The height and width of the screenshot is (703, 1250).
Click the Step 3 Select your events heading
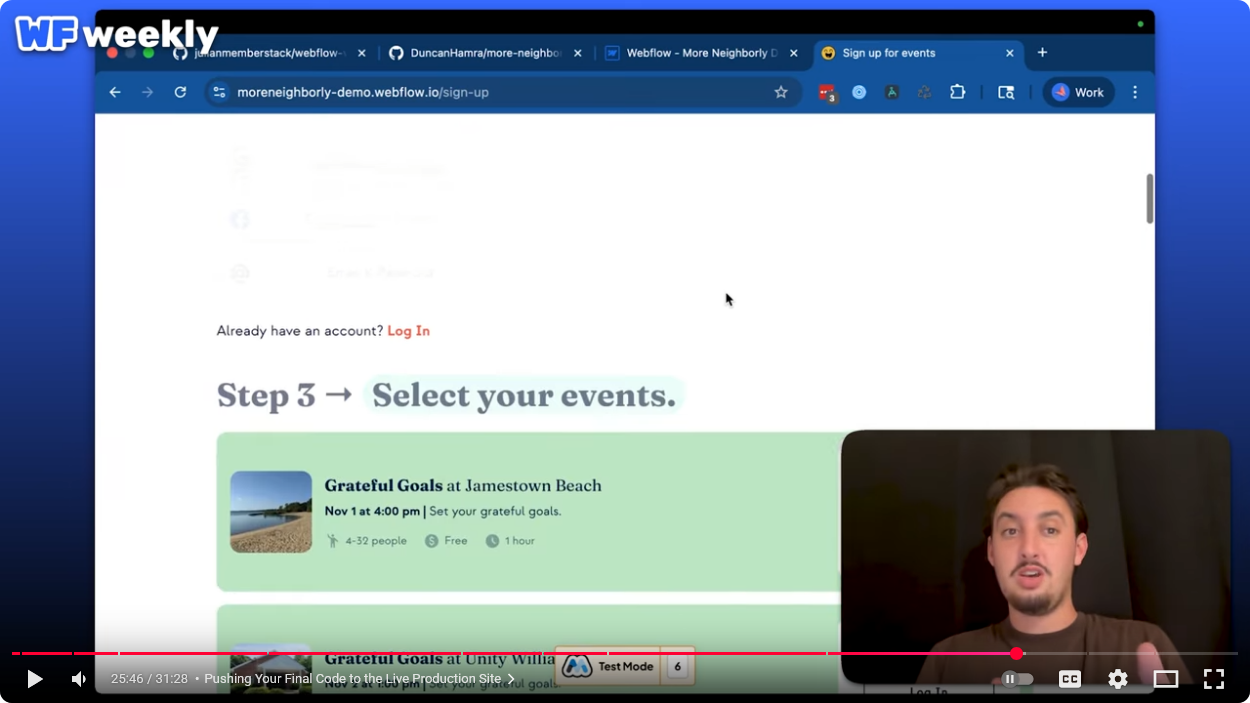click(x=450, y=396)
